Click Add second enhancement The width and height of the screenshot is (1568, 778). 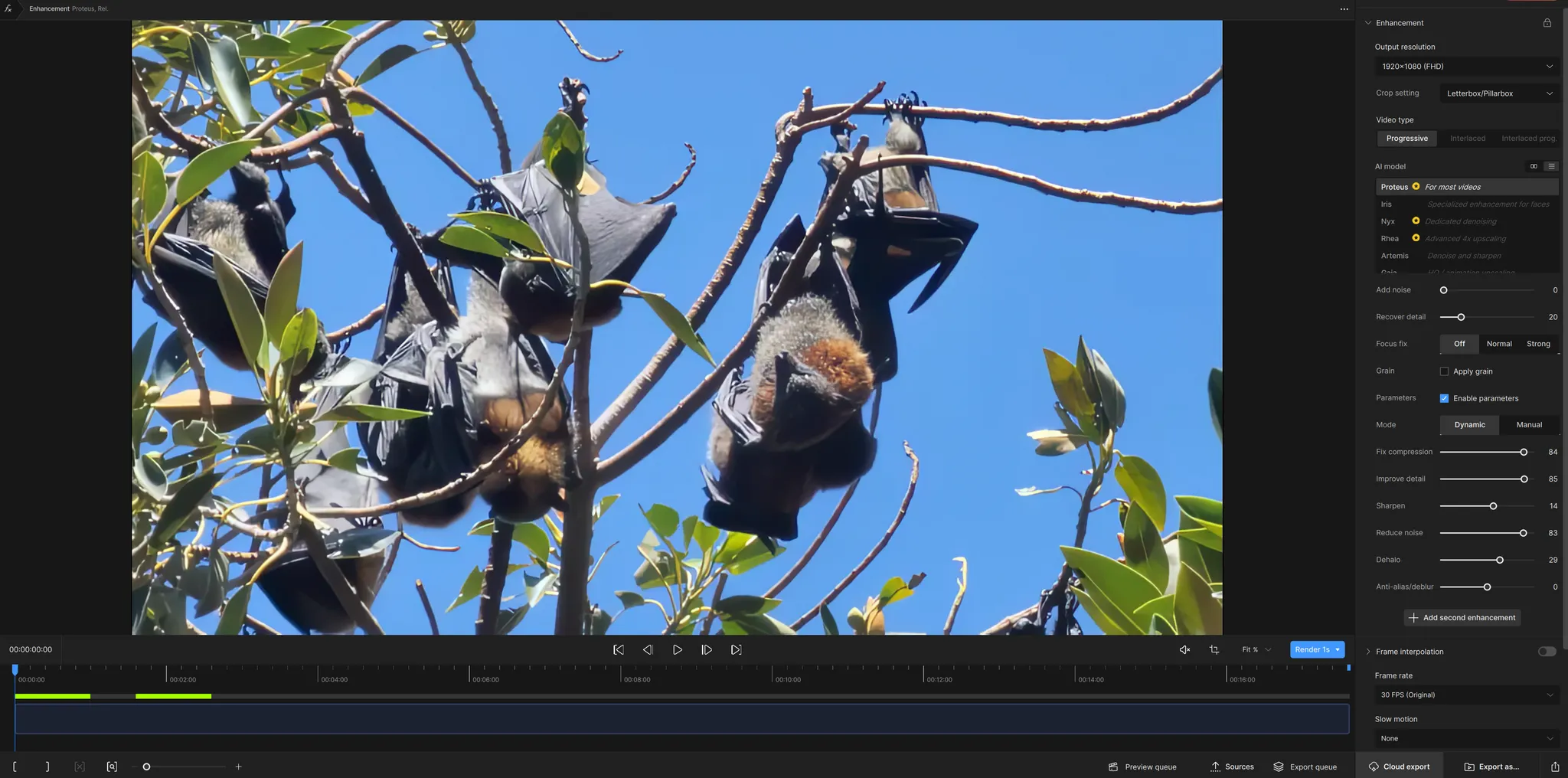1462,618
